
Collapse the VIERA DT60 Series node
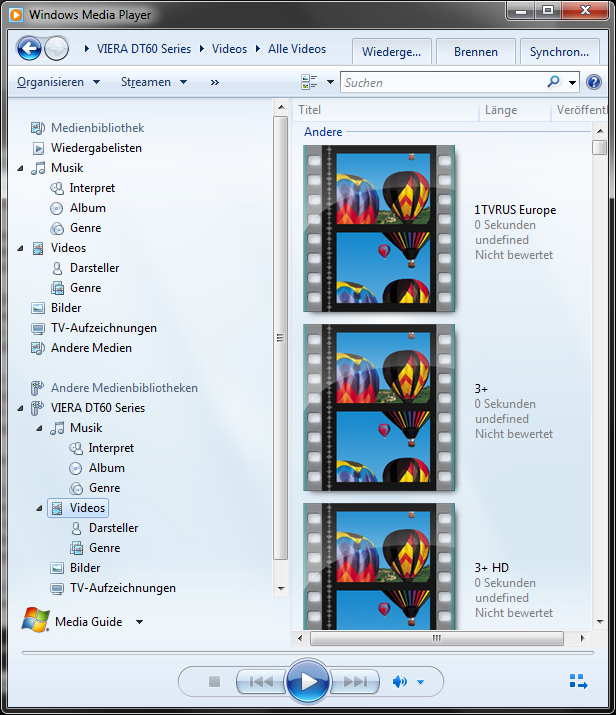(x=20, y=409)
